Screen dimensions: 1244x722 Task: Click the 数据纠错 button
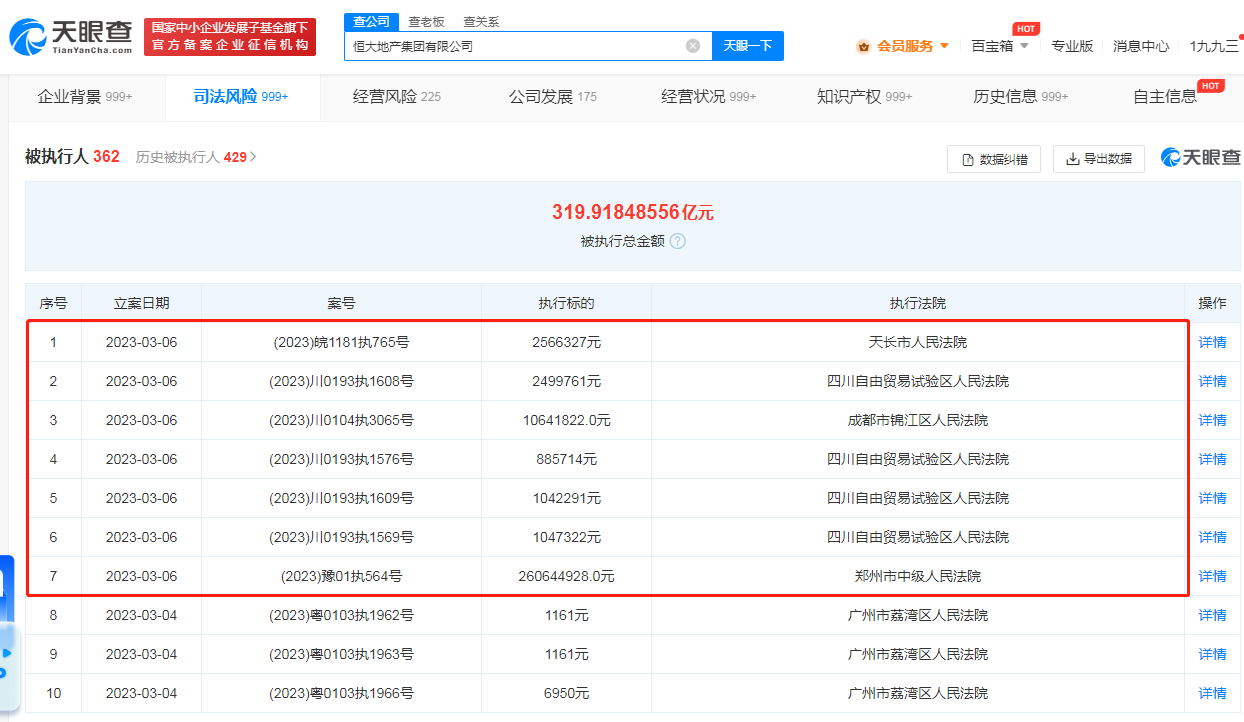coord(994,159)
